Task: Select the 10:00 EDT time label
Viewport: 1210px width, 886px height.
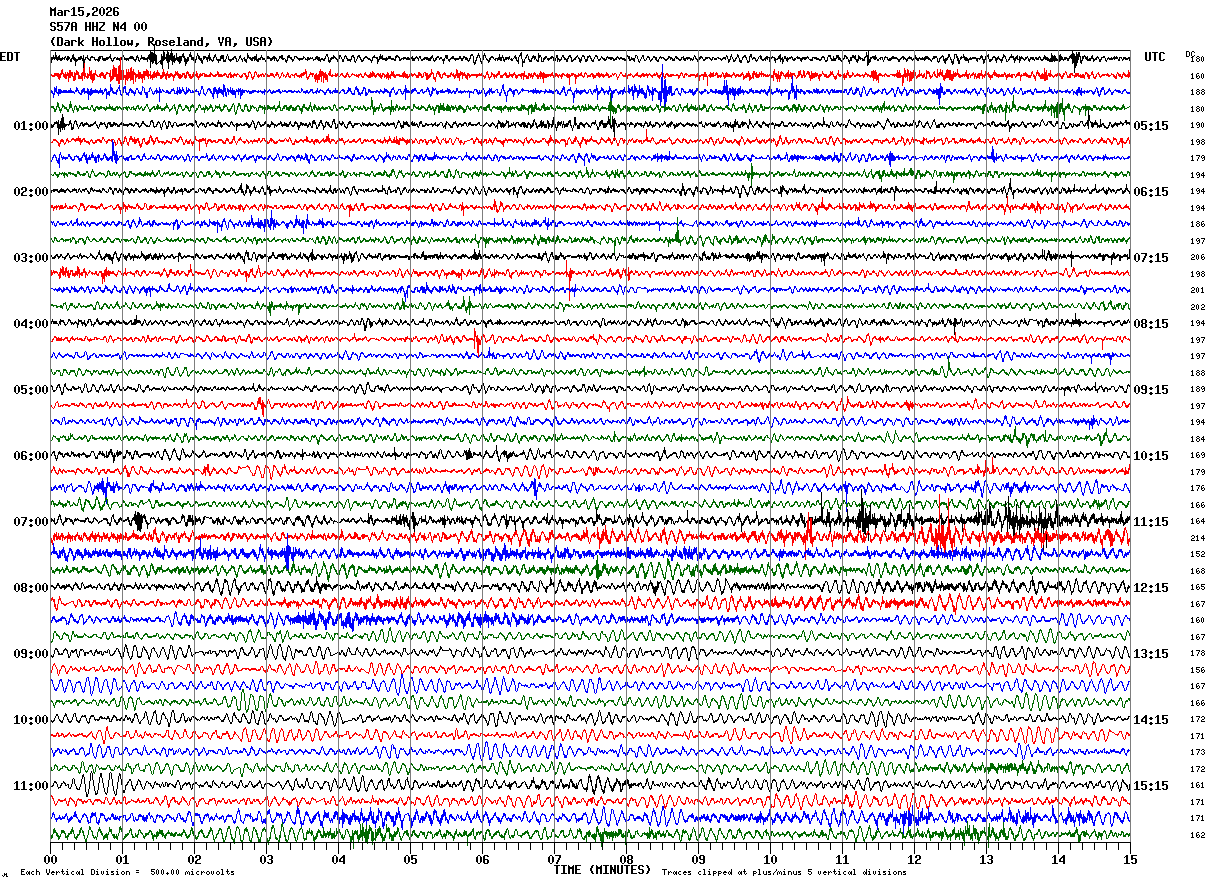Action: pyautogui.click(x=31, y=720)
